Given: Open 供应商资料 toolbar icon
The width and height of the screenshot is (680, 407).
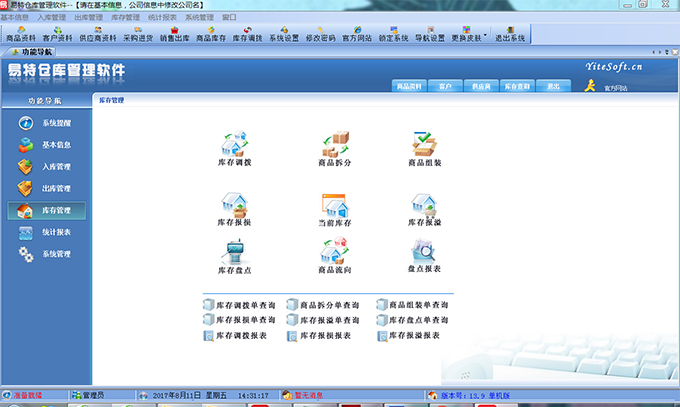Looking at the screenshot, I should 98,34.
